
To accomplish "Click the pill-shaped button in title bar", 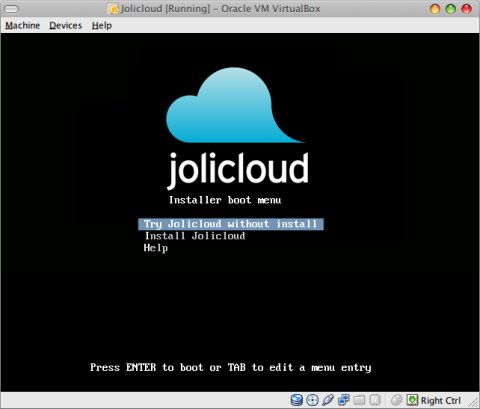I will click(11, 9).
